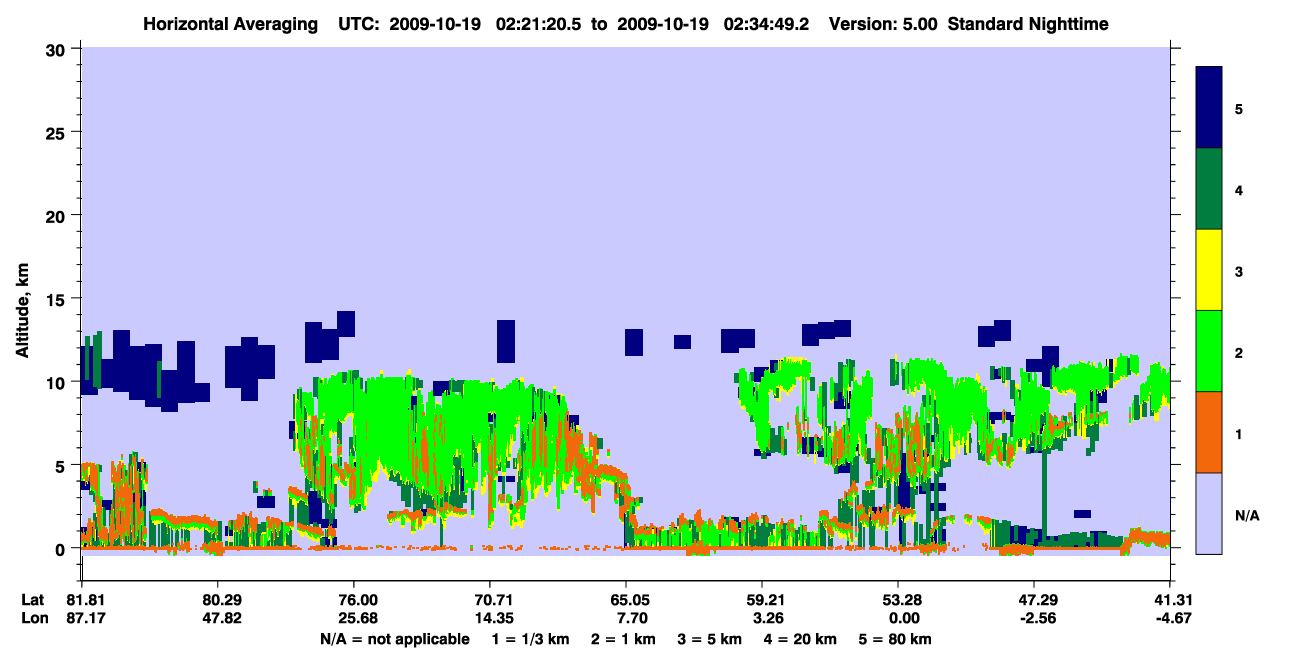Click latitude value 80.29
This screenshot has height=667, width=1300.
217,600
